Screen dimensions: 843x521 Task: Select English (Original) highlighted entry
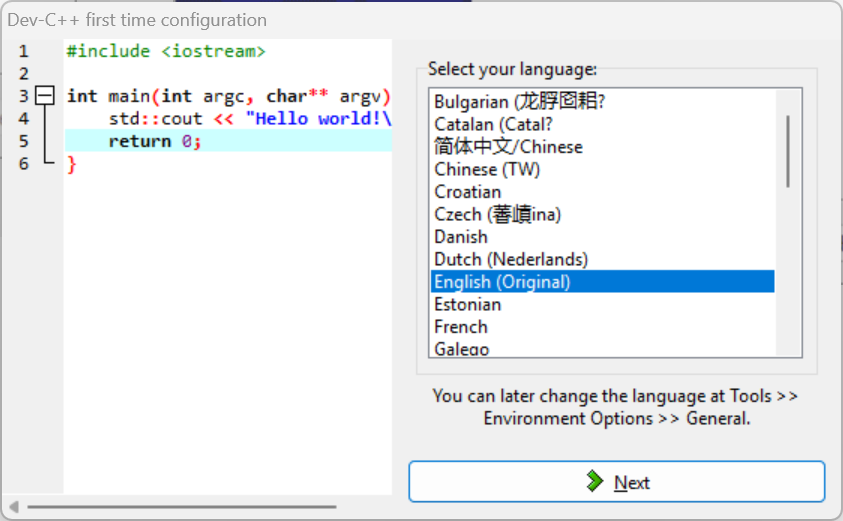(x=602, y=282)
